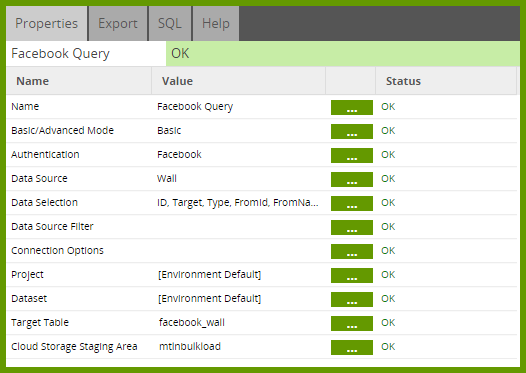Click the 'Project' property label

(27, 275)
